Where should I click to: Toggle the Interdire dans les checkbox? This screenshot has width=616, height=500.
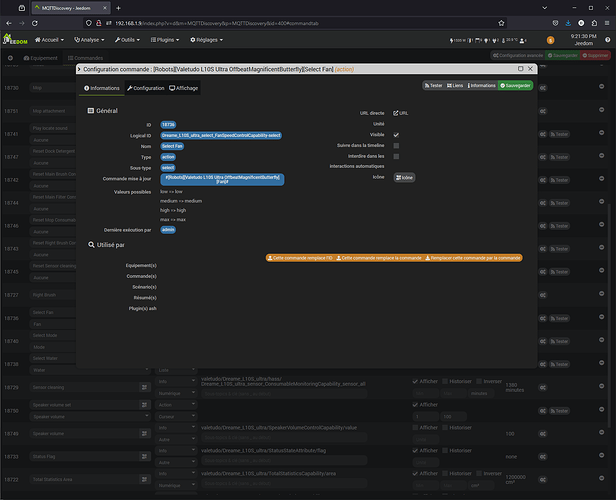tap(397, 156)
